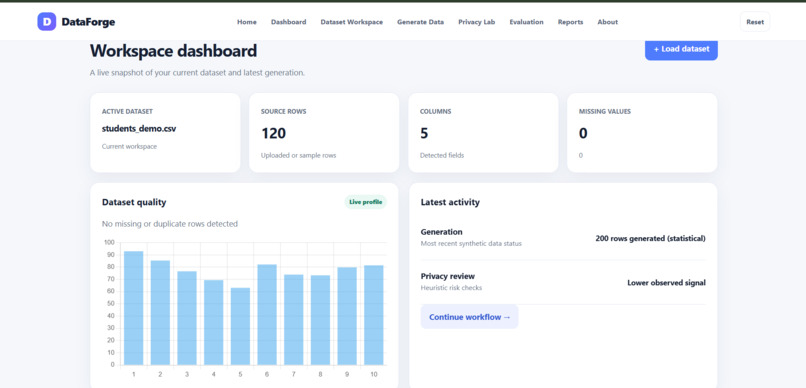Click the chart bar above label 6
The image size is (806, 388).
point(267,315)
